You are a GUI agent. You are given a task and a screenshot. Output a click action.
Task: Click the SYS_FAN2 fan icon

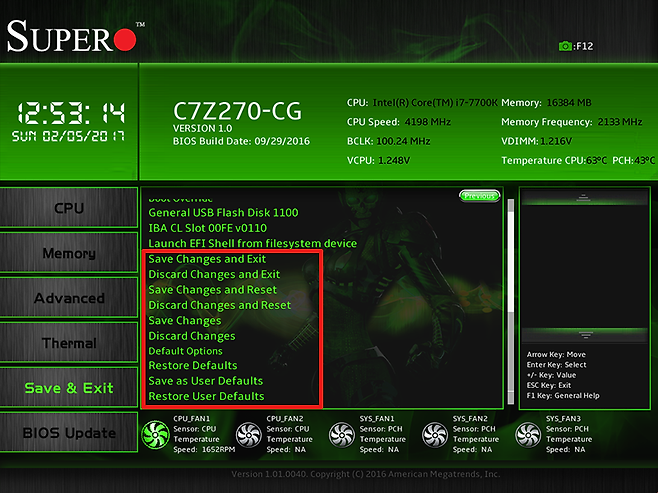(x=435, y=435)
